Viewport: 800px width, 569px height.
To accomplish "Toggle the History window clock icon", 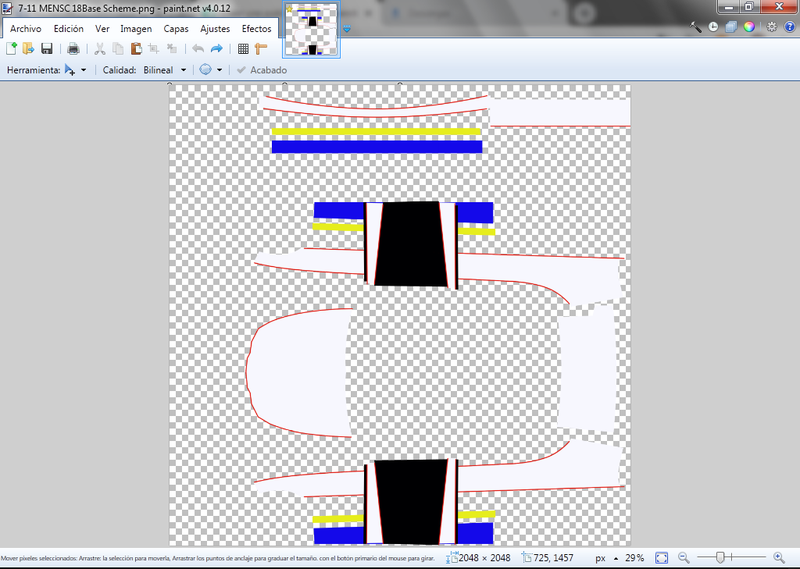I will pyautogui.click(x=713, y=27).
